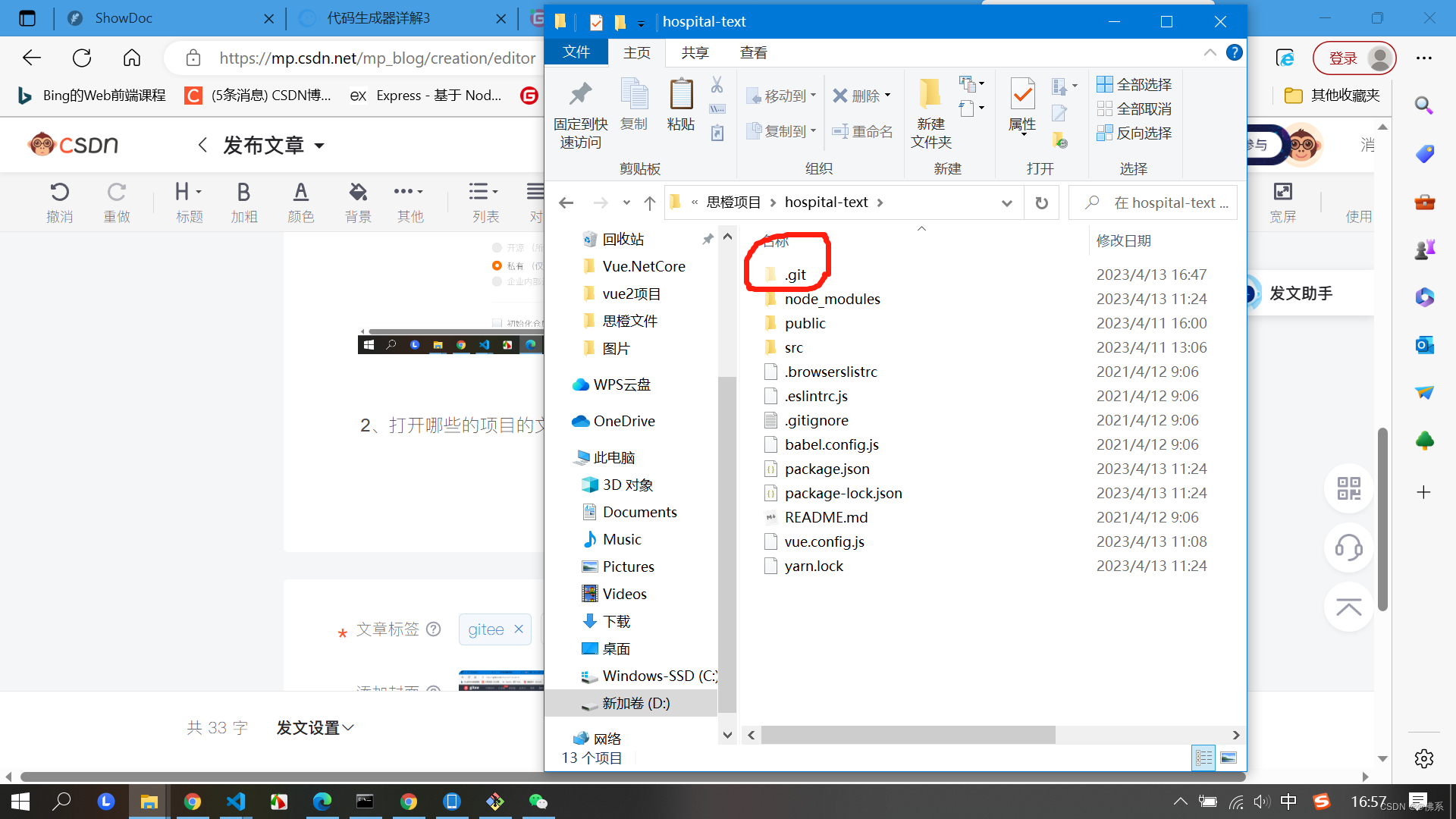Click the Cut scissors icon in ribbon
The image size is (1456, 819).
click(717, 84)
